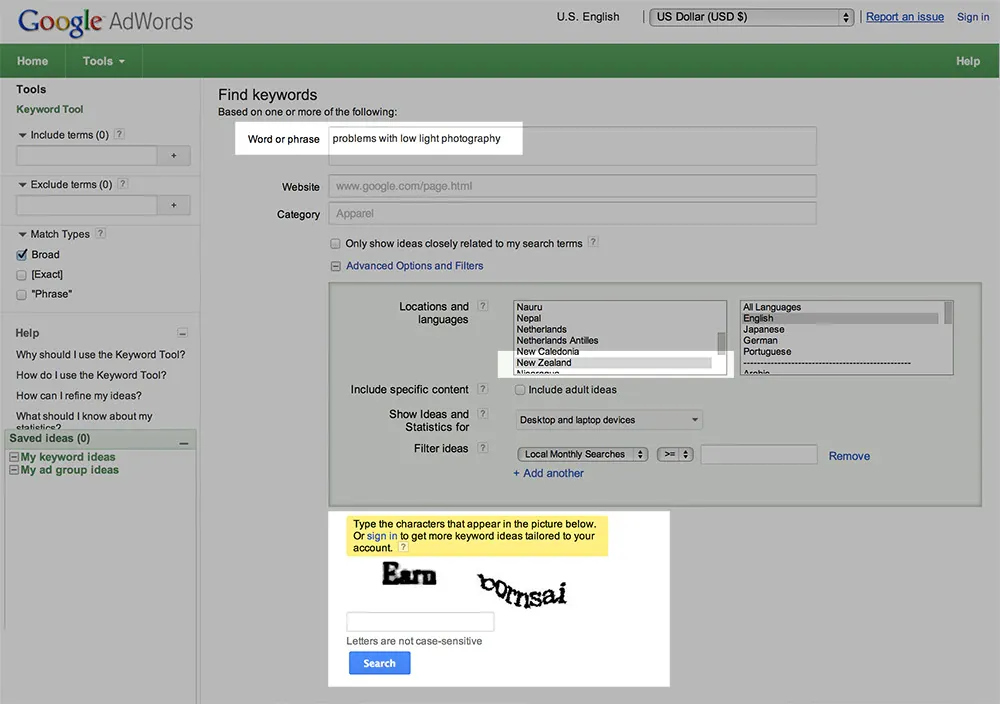Open help icon next to Match Types

tap(100, 233)
